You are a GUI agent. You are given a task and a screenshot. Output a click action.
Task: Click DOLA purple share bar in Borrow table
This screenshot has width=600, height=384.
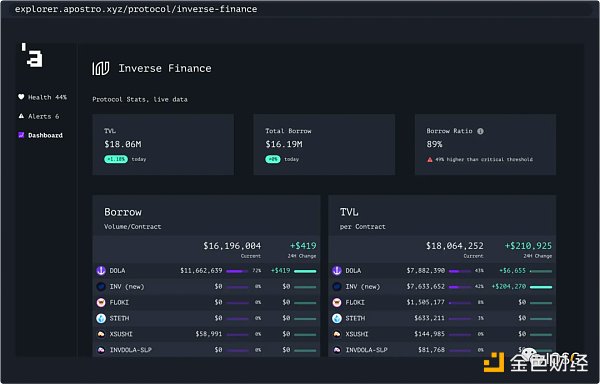(237, 271)
